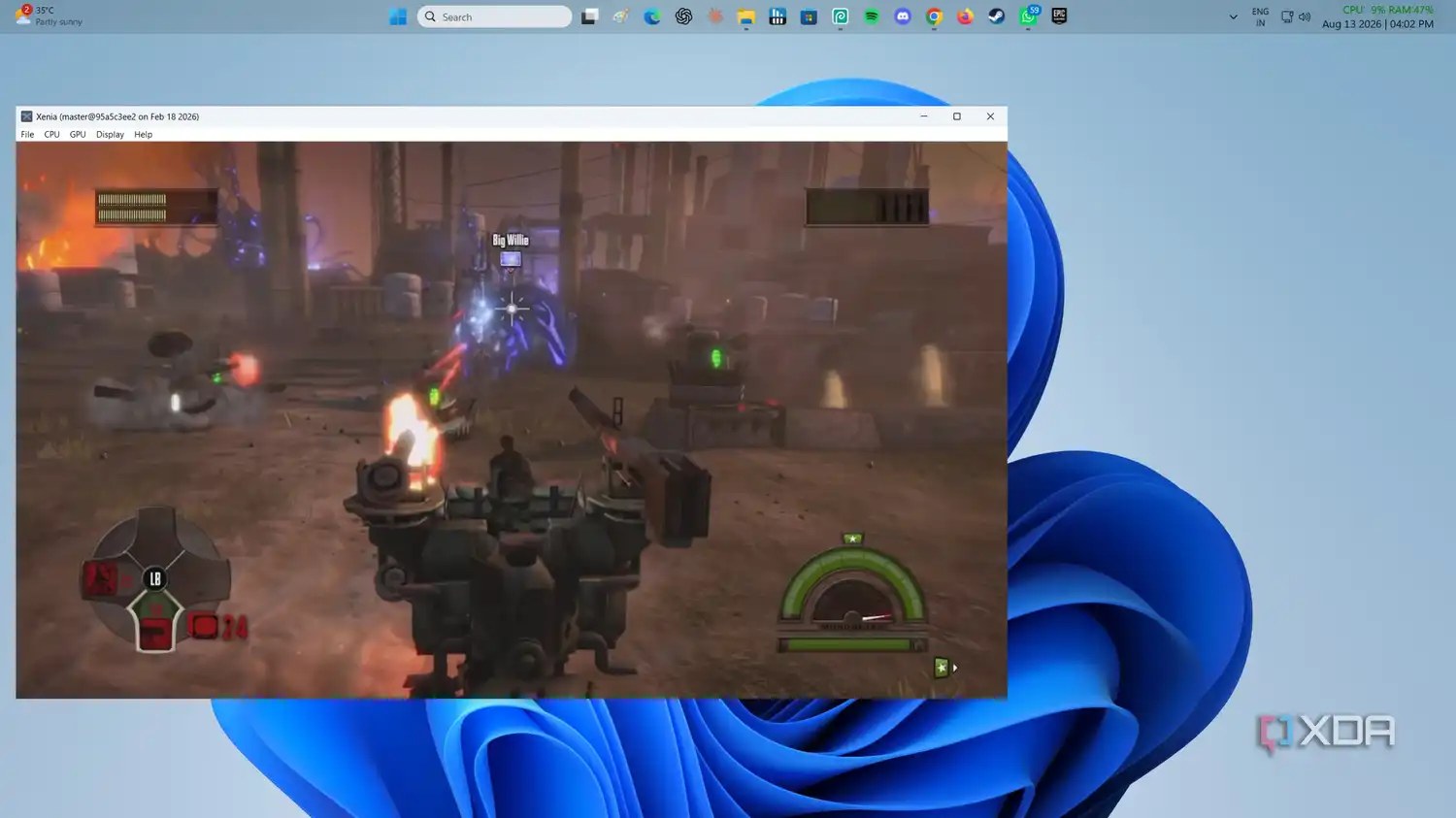
Task: Click the volume speaker tray icon
Action: tap(1305, 17)
